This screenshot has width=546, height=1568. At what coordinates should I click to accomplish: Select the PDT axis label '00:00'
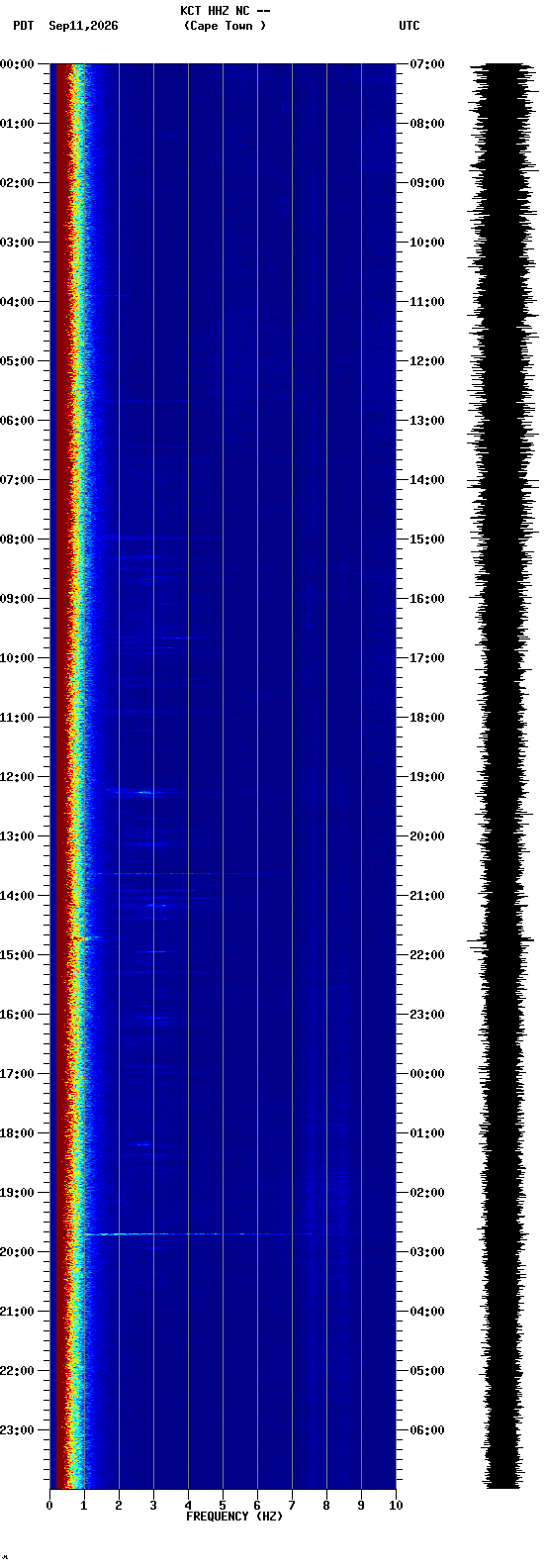(x=18, y=64)
